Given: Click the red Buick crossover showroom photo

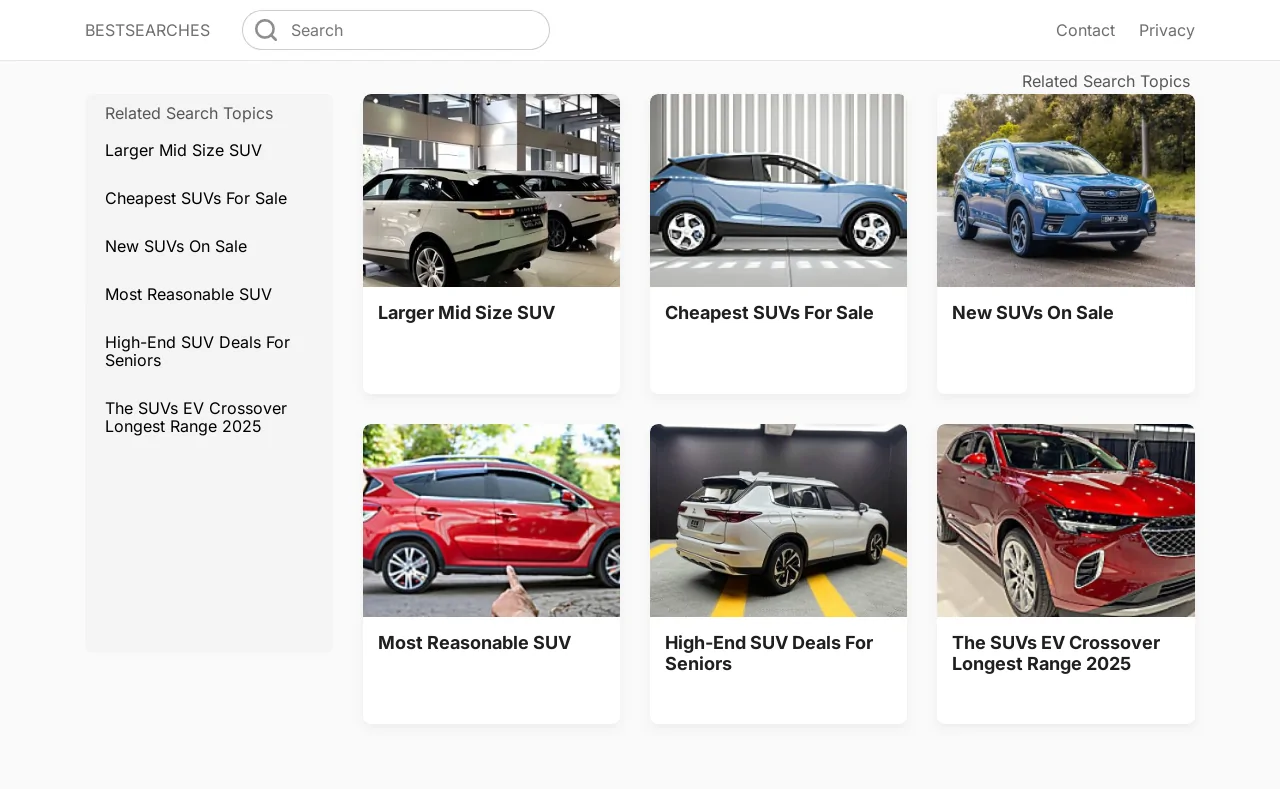Looking at the screenshot, I should (1065, 520).
